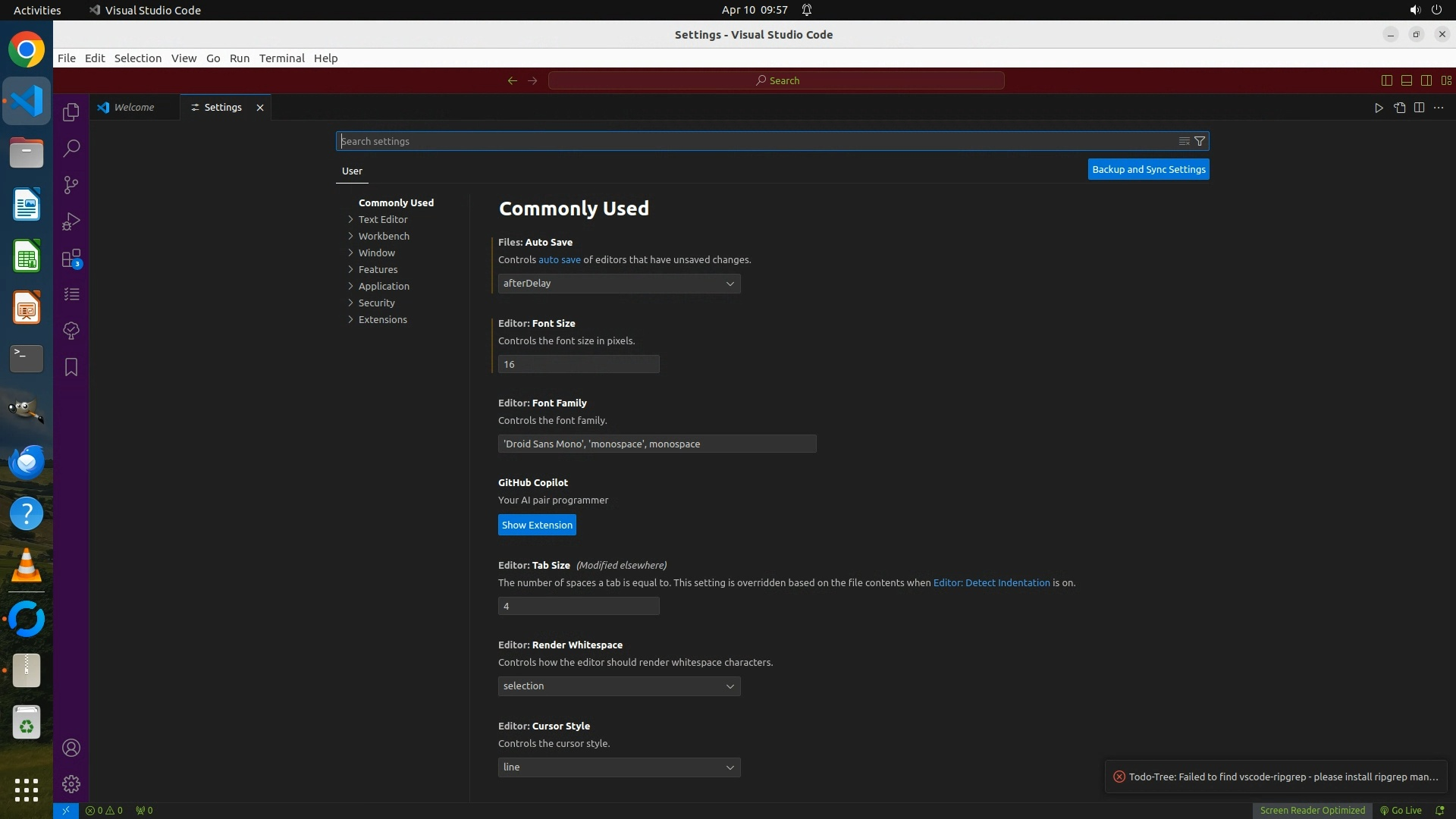Toggle the bottom Panel layout icon
1456x819 pixels.
[x=1406, y=80]
